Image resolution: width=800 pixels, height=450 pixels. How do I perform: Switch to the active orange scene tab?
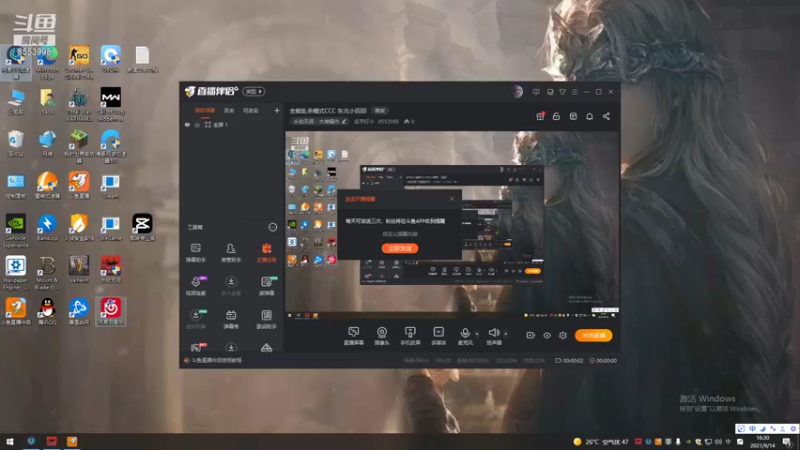point(205,110)
